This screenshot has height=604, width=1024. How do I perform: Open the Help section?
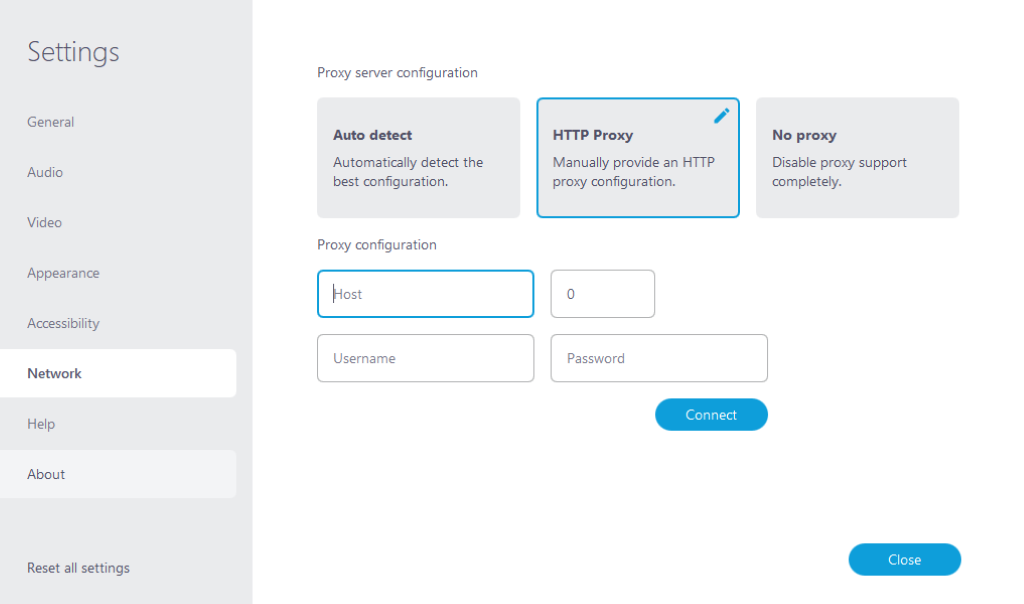[41, 424]
